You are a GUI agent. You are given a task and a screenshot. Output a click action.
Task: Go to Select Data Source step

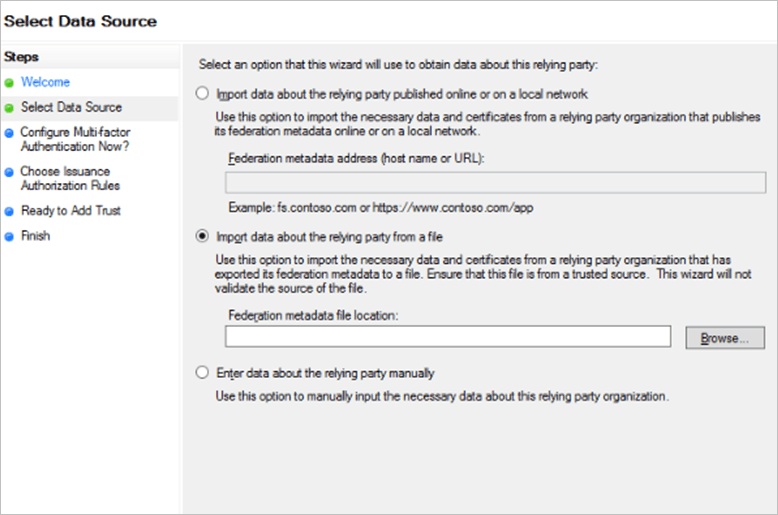point(71,107)
